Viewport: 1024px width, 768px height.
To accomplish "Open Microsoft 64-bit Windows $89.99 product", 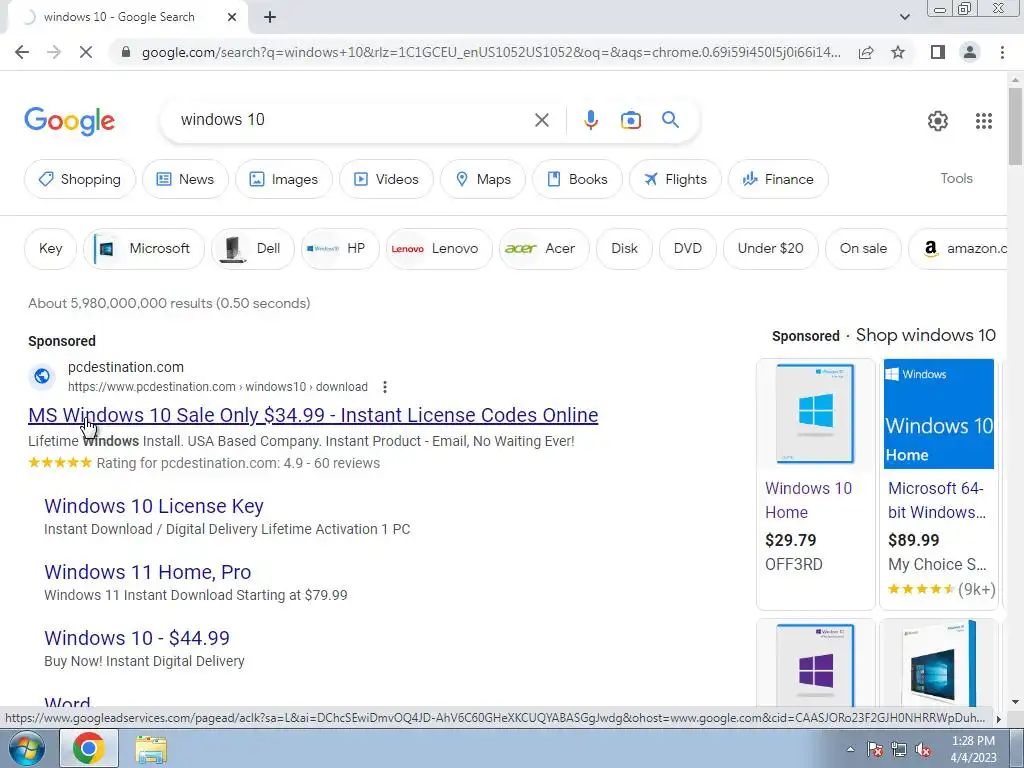I will [938, 483].
